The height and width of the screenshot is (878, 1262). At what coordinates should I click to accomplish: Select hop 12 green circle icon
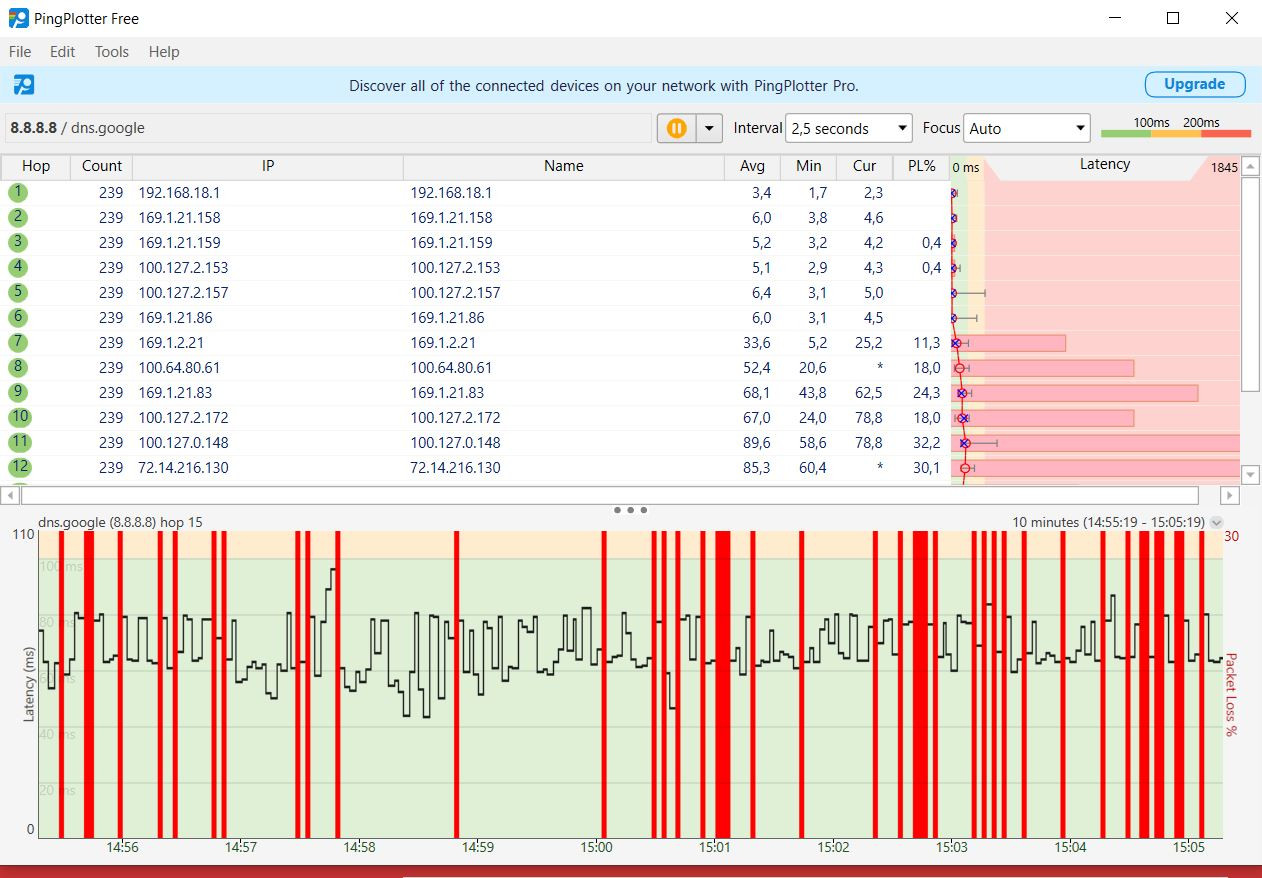pos(19,467)
